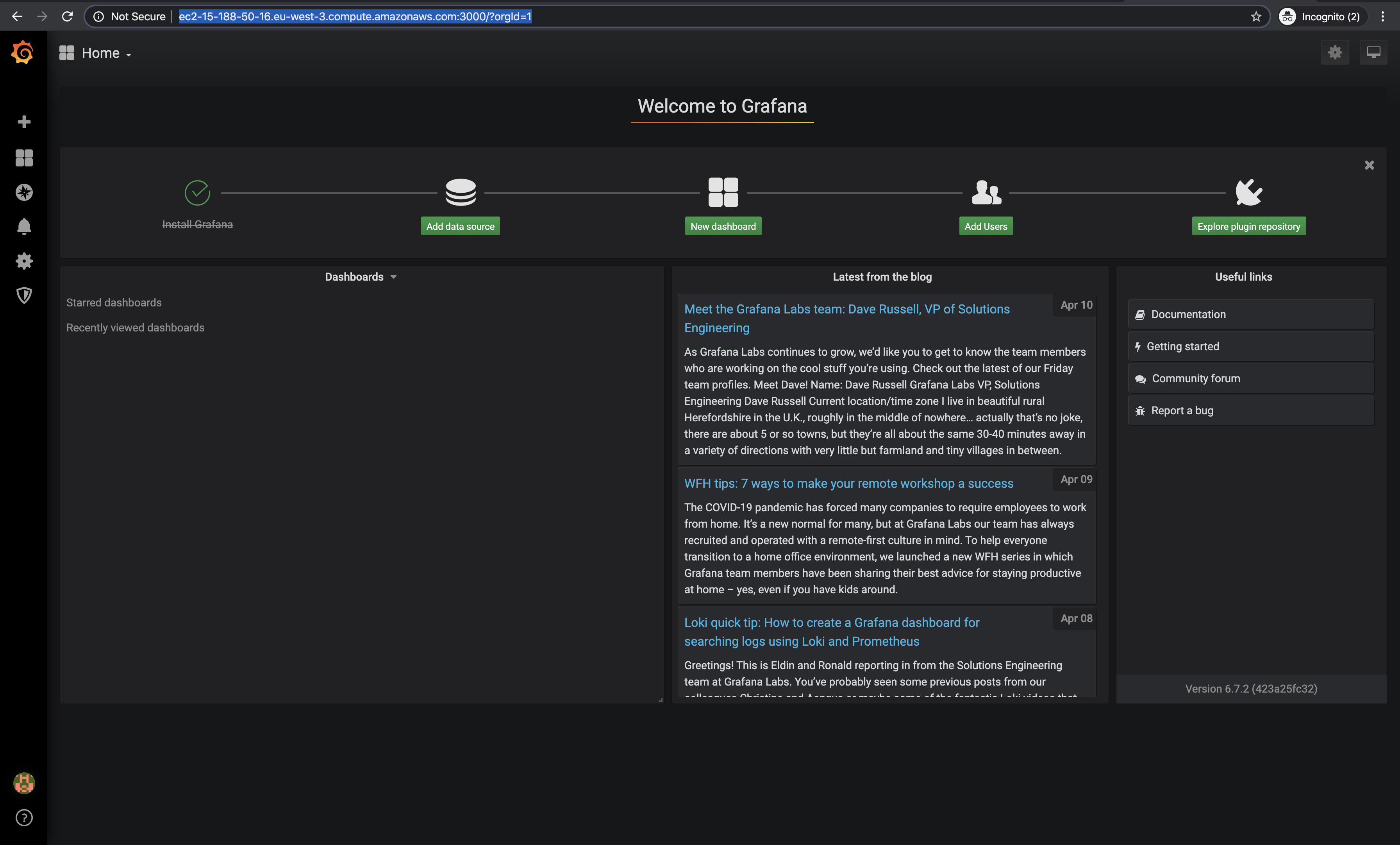Open the Documentation useful link
Viewport: 1400px width, 845px height.
coord(1188,315)
